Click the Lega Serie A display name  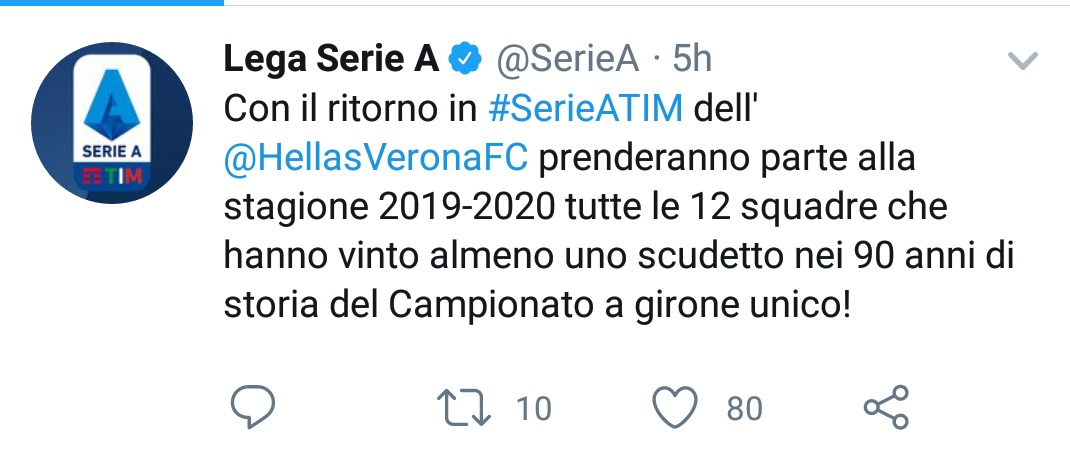tap(332, 59)
